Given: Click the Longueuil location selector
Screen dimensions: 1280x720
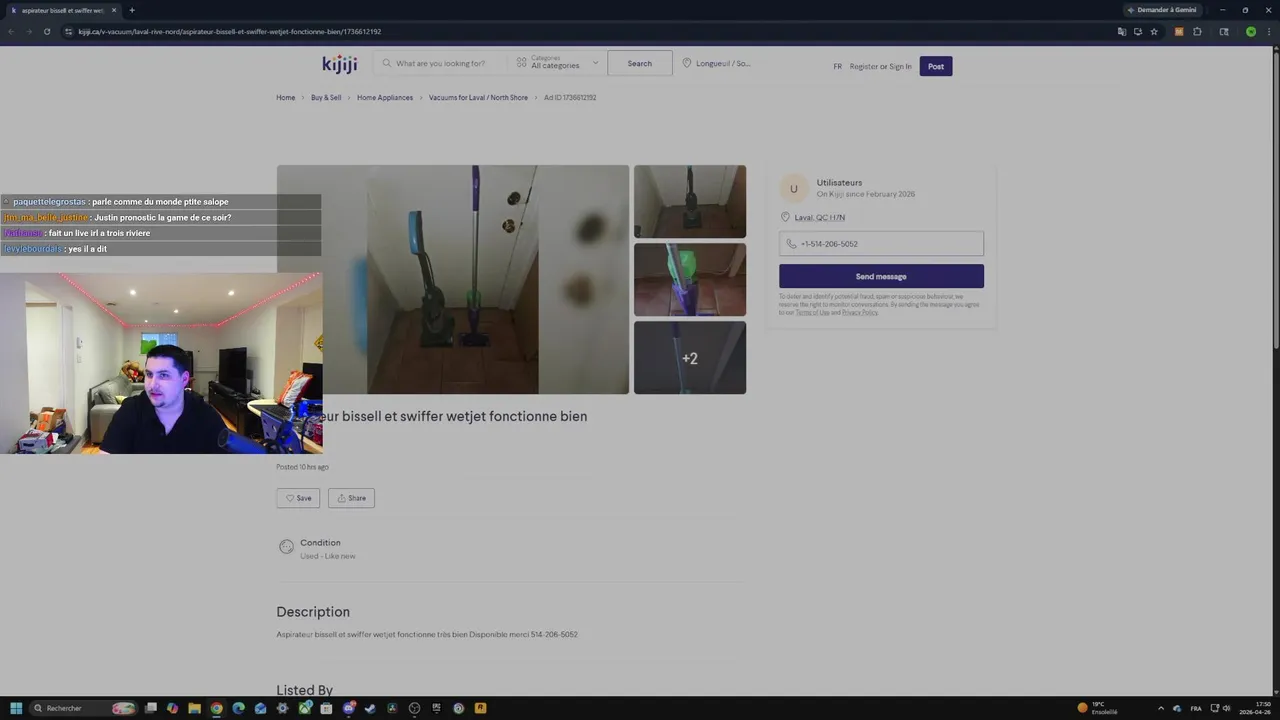Looking at the screenshot, I should click(x=716, y=63).
